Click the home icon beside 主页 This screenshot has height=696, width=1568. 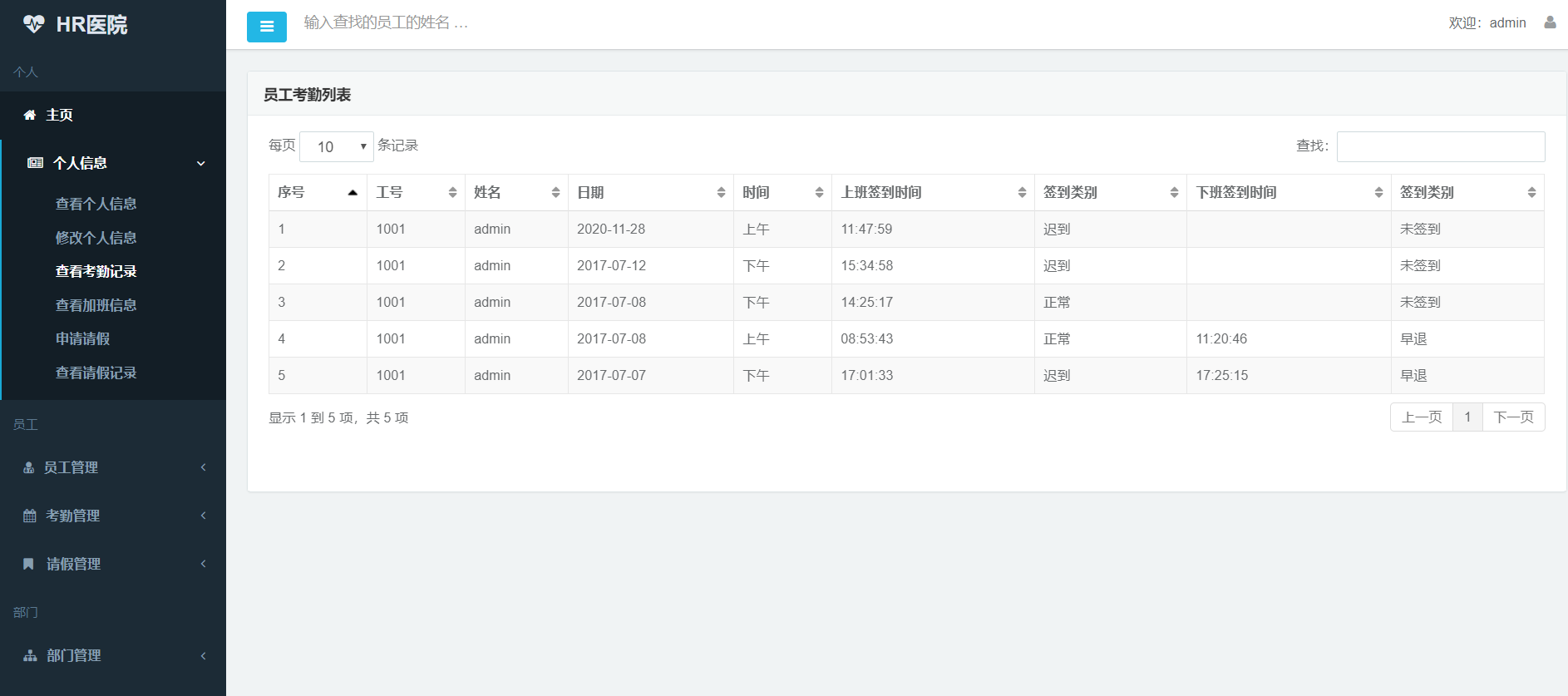point(30,115)
